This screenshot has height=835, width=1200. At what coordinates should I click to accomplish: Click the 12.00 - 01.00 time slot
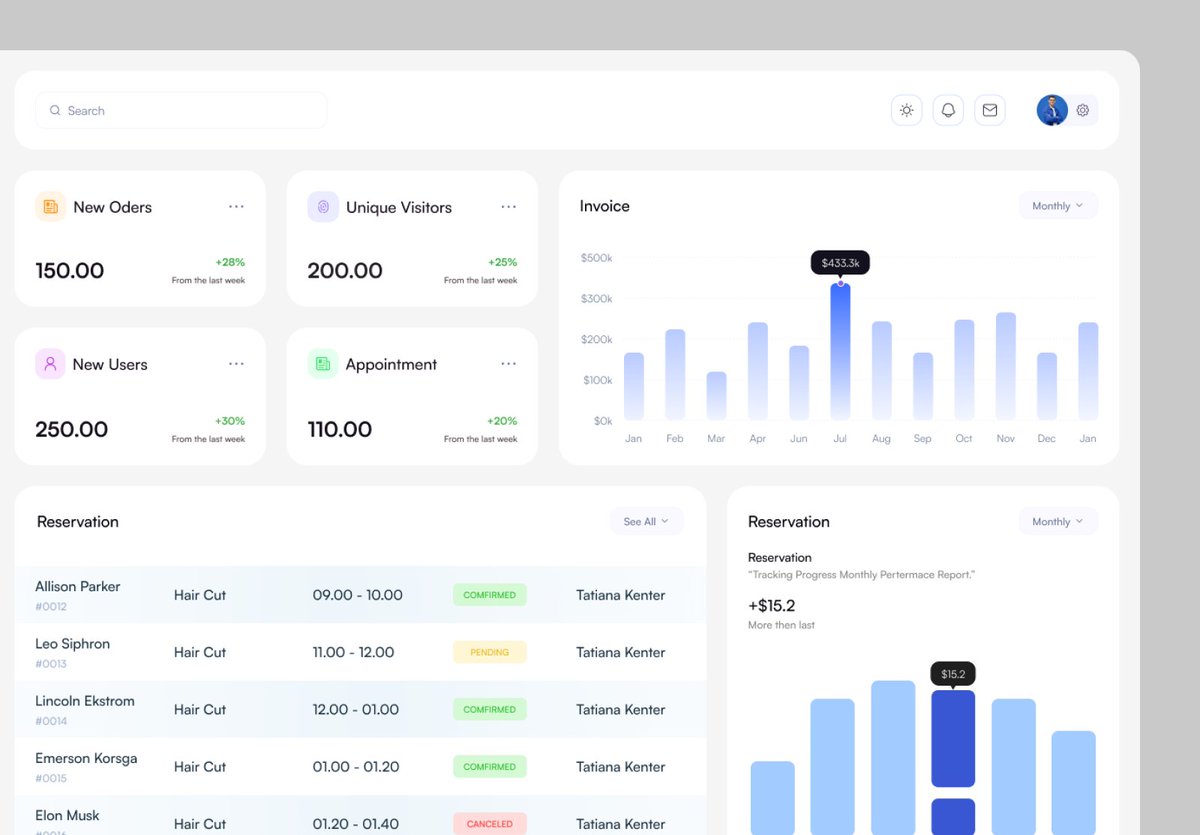[x=356, y=709]
